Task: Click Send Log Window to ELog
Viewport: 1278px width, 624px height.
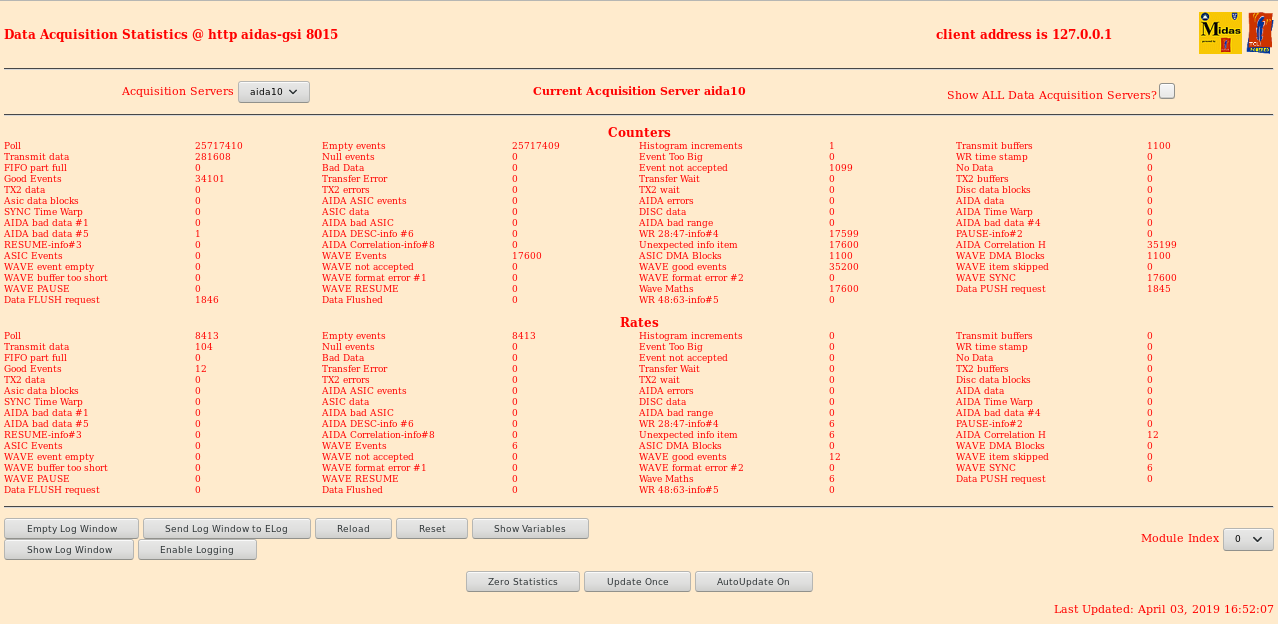Action: click(226, 529)
